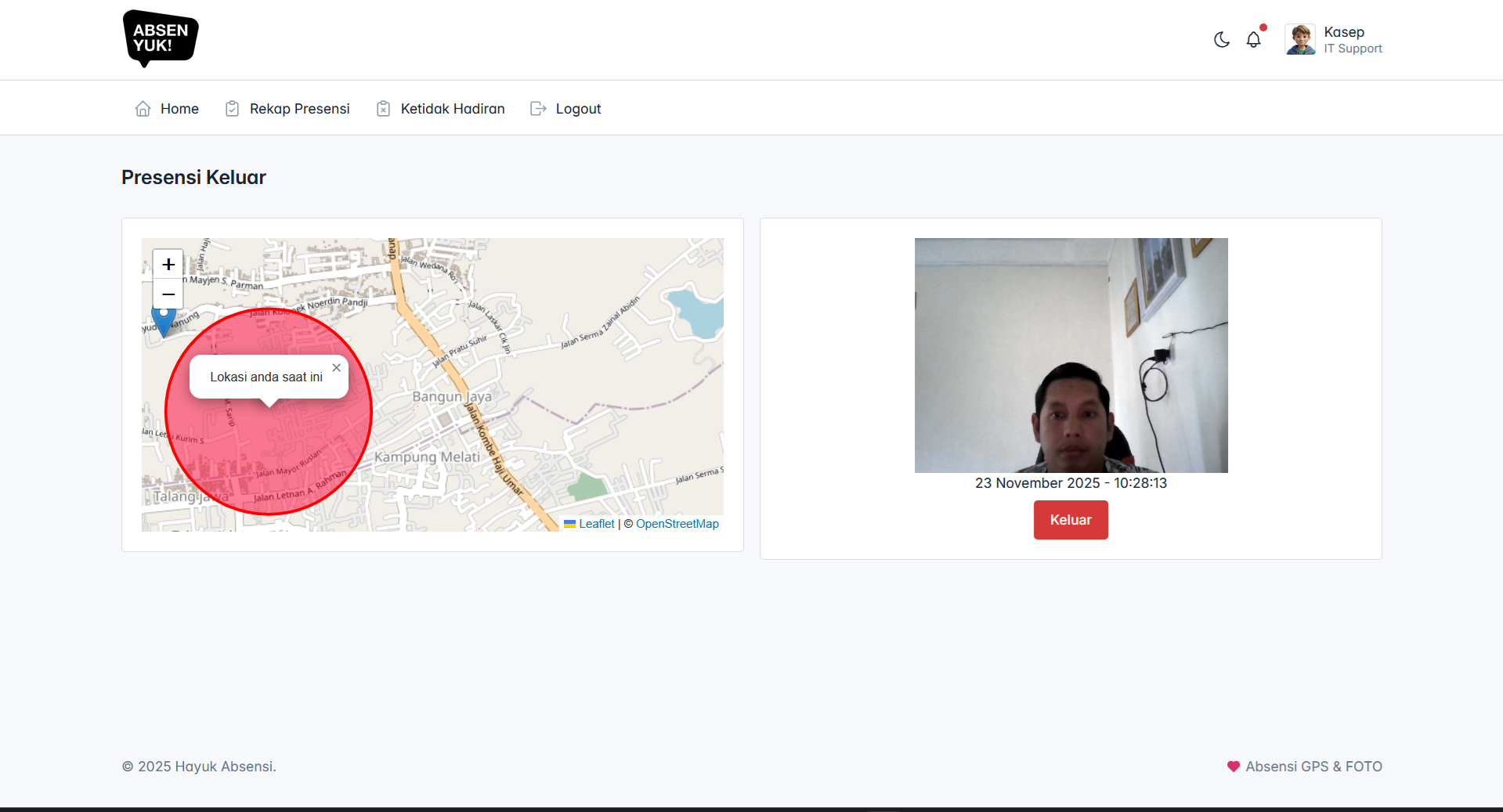Open Rekap Presensi menu
The height and width of the screenshot is (812, 1503).
click(287, 109)
